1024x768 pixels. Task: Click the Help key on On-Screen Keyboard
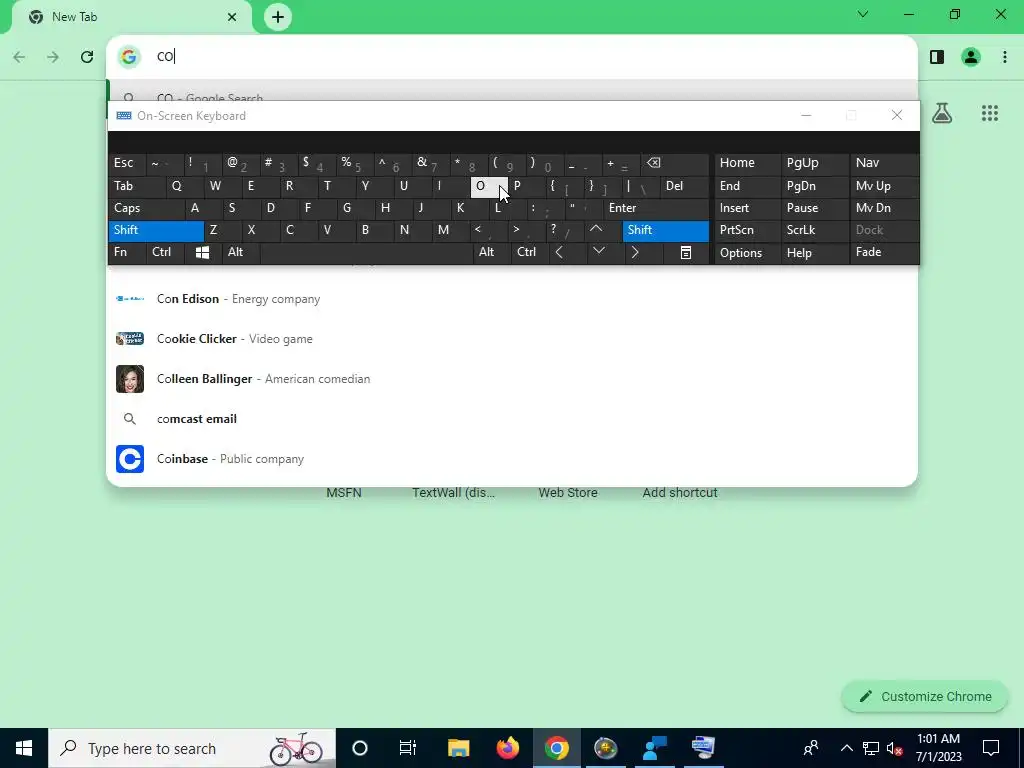(814, 253)
